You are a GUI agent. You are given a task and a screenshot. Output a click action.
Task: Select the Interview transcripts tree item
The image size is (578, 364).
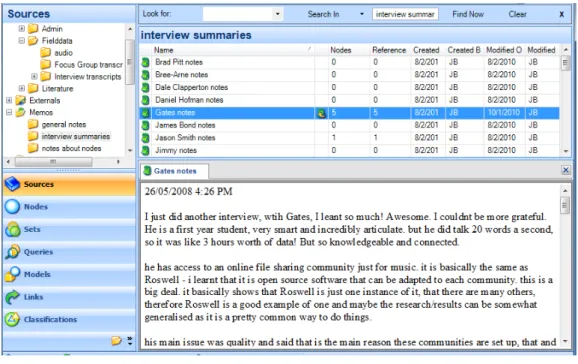click(x=88, y=76)
